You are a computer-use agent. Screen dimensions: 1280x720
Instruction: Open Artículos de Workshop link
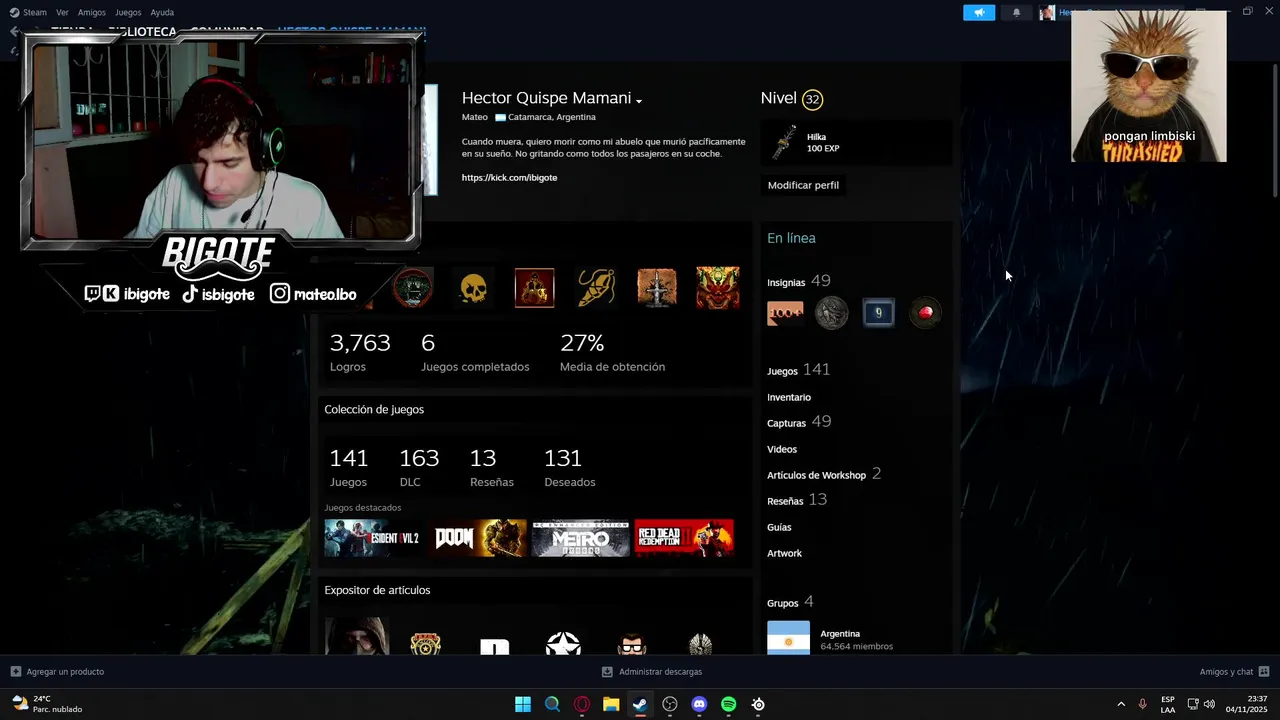point(824,474)
